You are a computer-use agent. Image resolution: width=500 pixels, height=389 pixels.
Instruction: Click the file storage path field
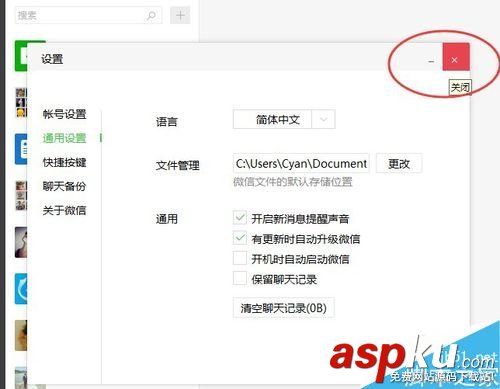(301, 163)
